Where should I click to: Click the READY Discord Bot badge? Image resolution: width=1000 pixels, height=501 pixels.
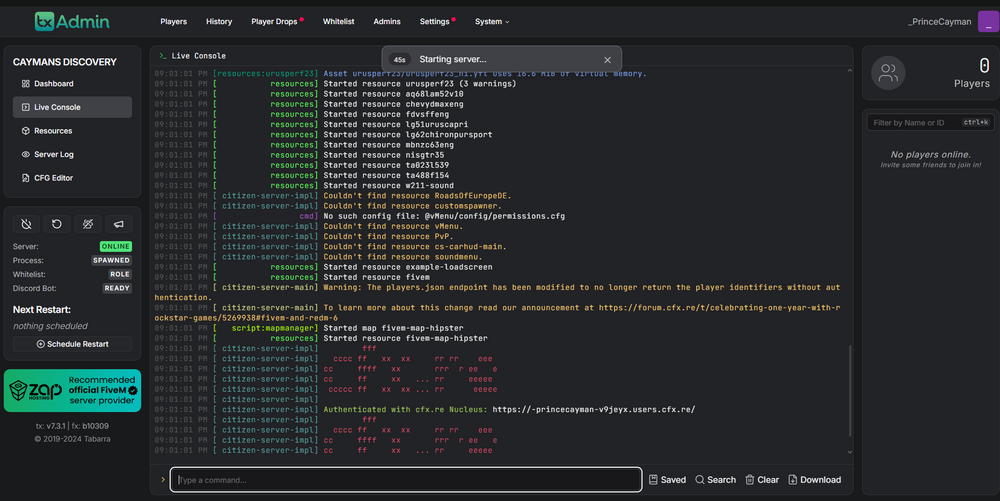pyautogui.click(x=117, y=288)
